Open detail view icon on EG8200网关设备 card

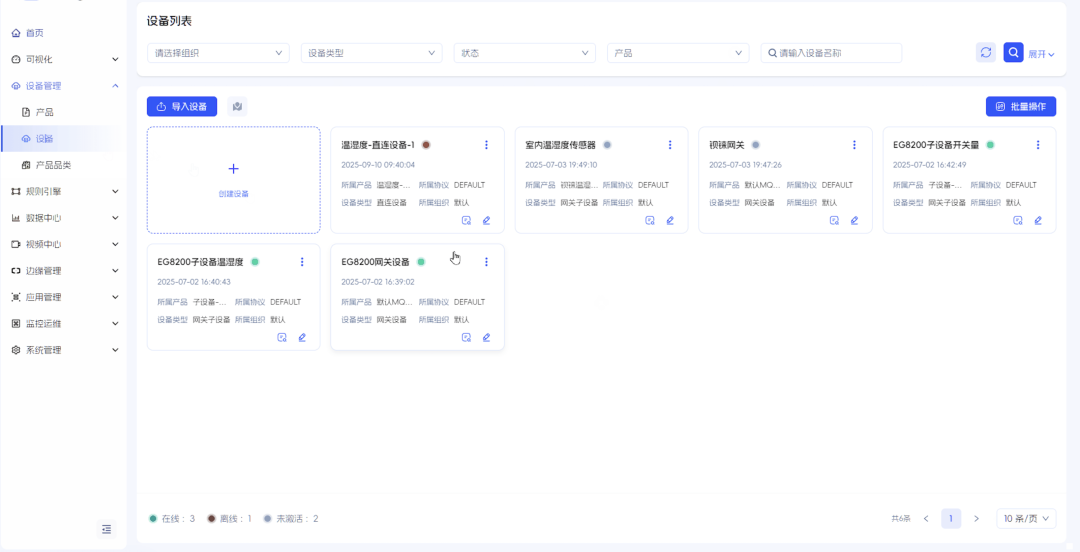pyautogui.click(x=466, y=338)
